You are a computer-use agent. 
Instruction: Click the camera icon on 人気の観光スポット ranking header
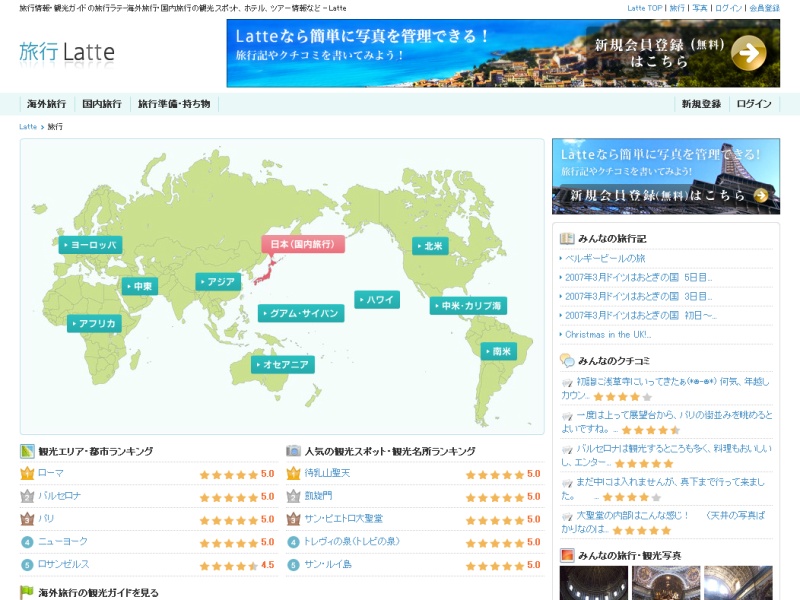293,450
